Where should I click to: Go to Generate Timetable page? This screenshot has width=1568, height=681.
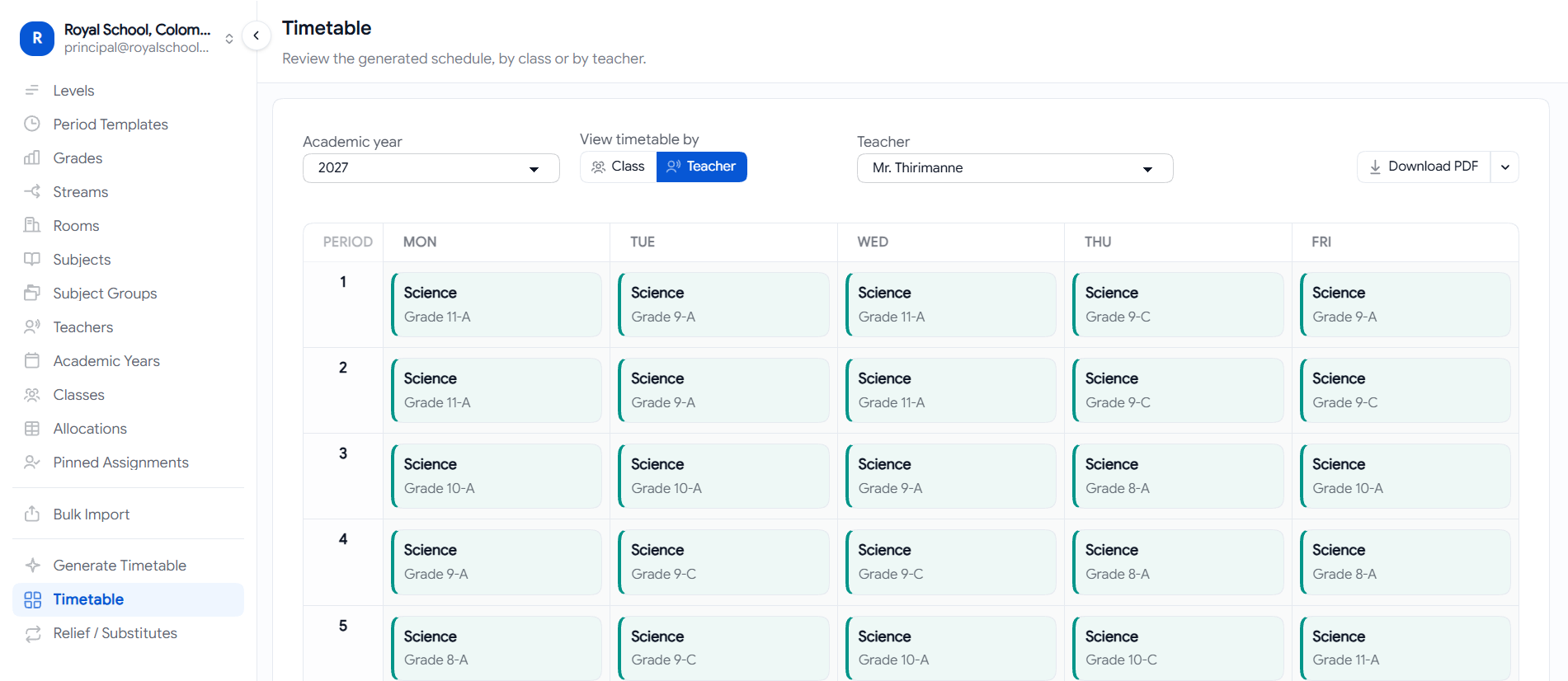(128, 565)
